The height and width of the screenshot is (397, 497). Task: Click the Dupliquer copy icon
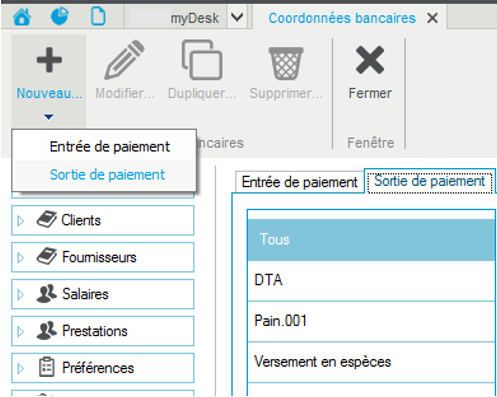(202, 60)
